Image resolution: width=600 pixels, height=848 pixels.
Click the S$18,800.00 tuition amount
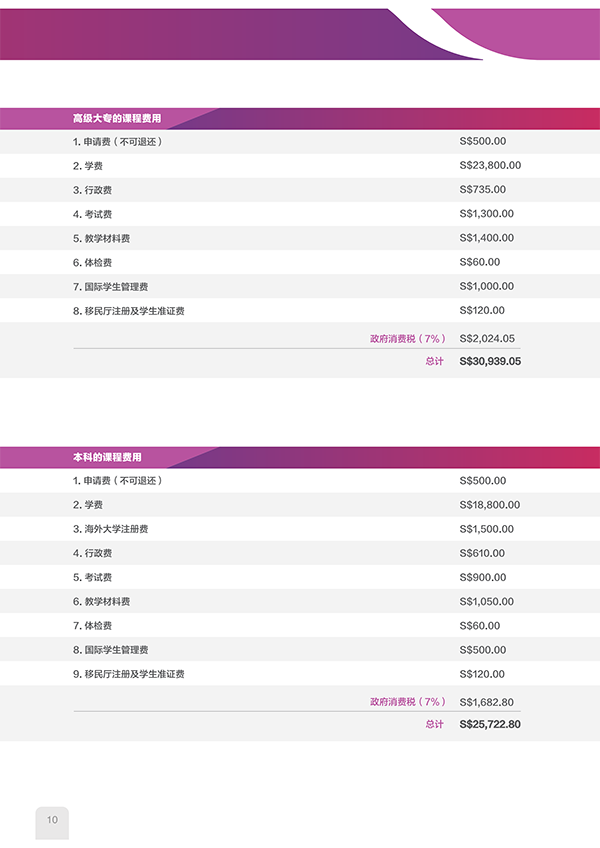[490, 505]
